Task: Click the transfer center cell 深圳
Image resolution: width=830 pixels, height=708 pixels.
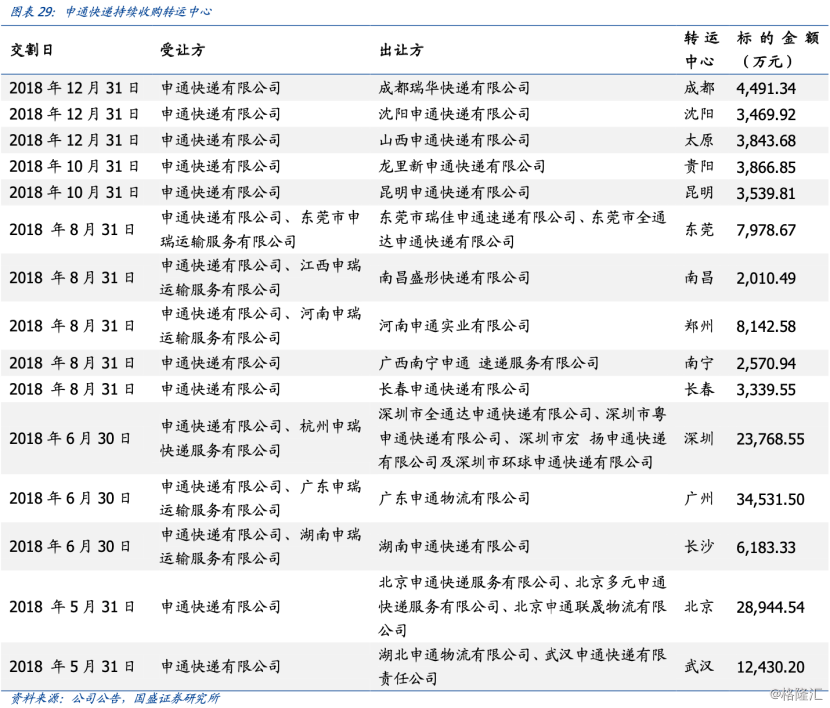Action: point(699,439)
